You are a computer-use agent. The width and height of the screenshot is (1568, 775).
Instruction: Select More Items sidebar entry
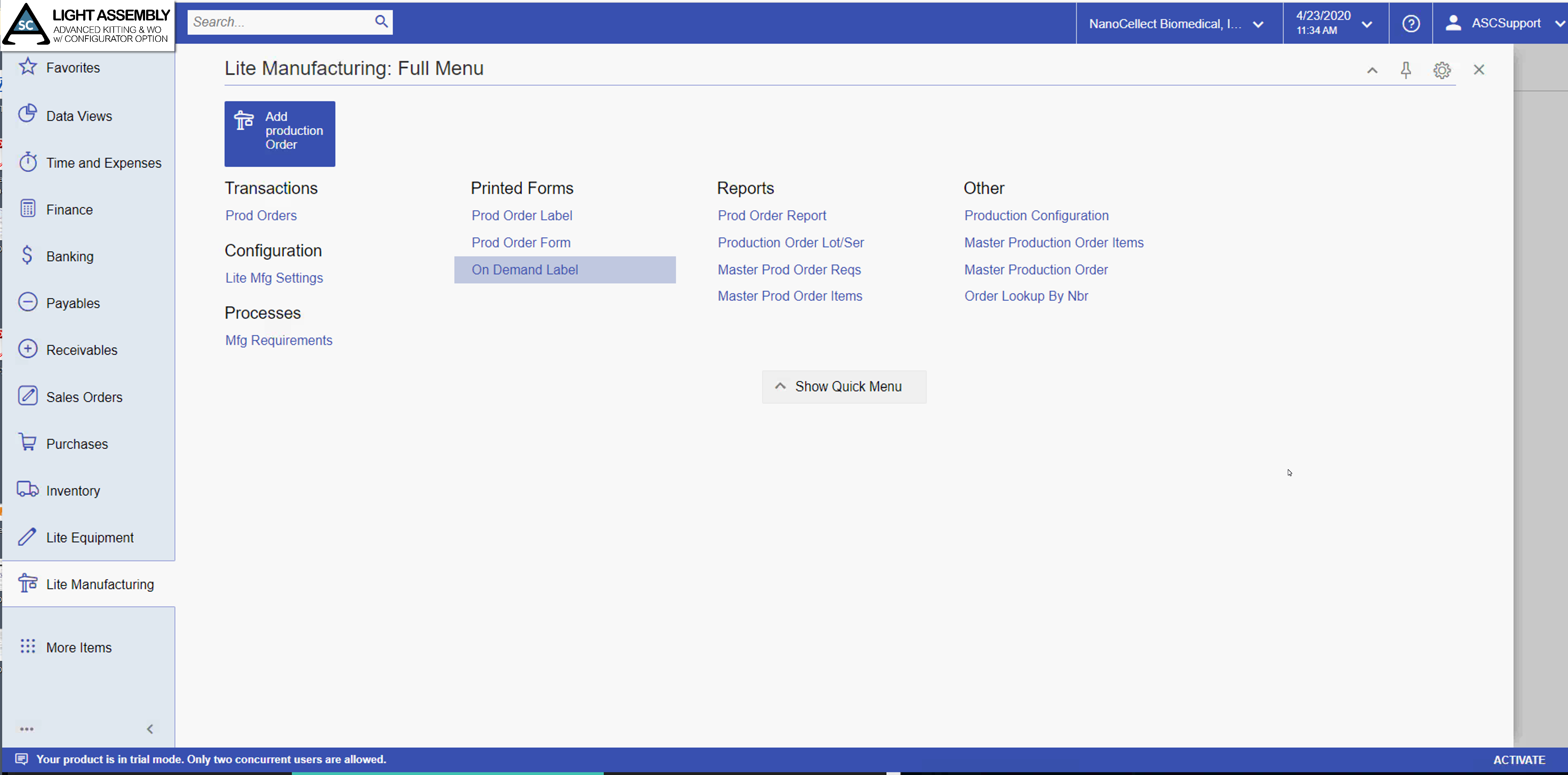89,647
